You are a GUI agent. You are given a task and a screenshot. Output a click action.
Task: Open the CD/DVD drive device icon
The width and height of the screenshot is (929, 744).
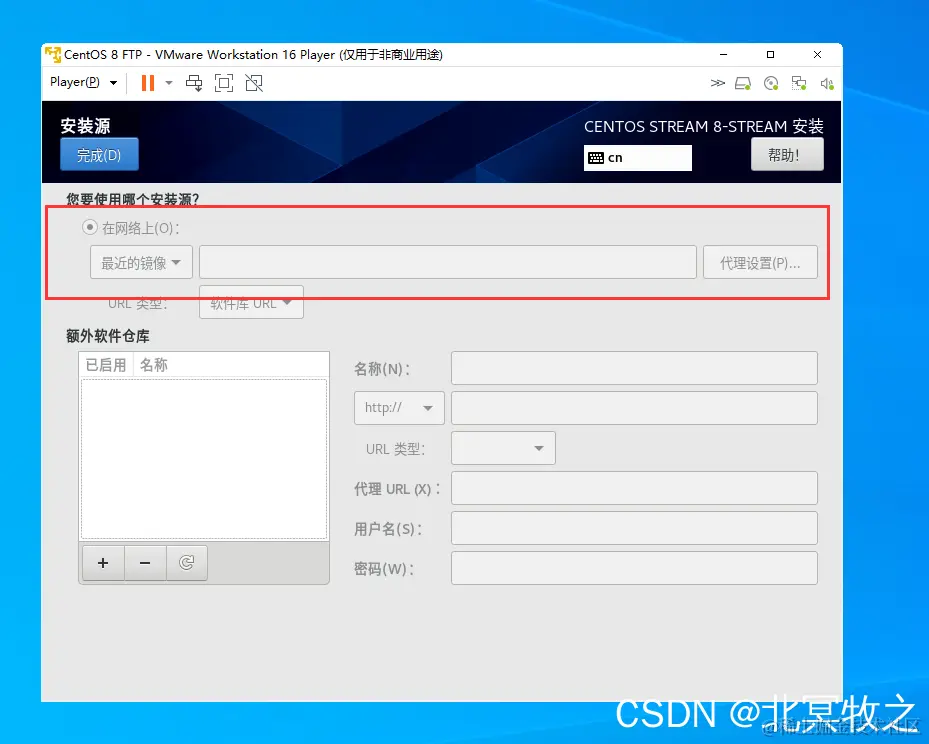[771, 84]
